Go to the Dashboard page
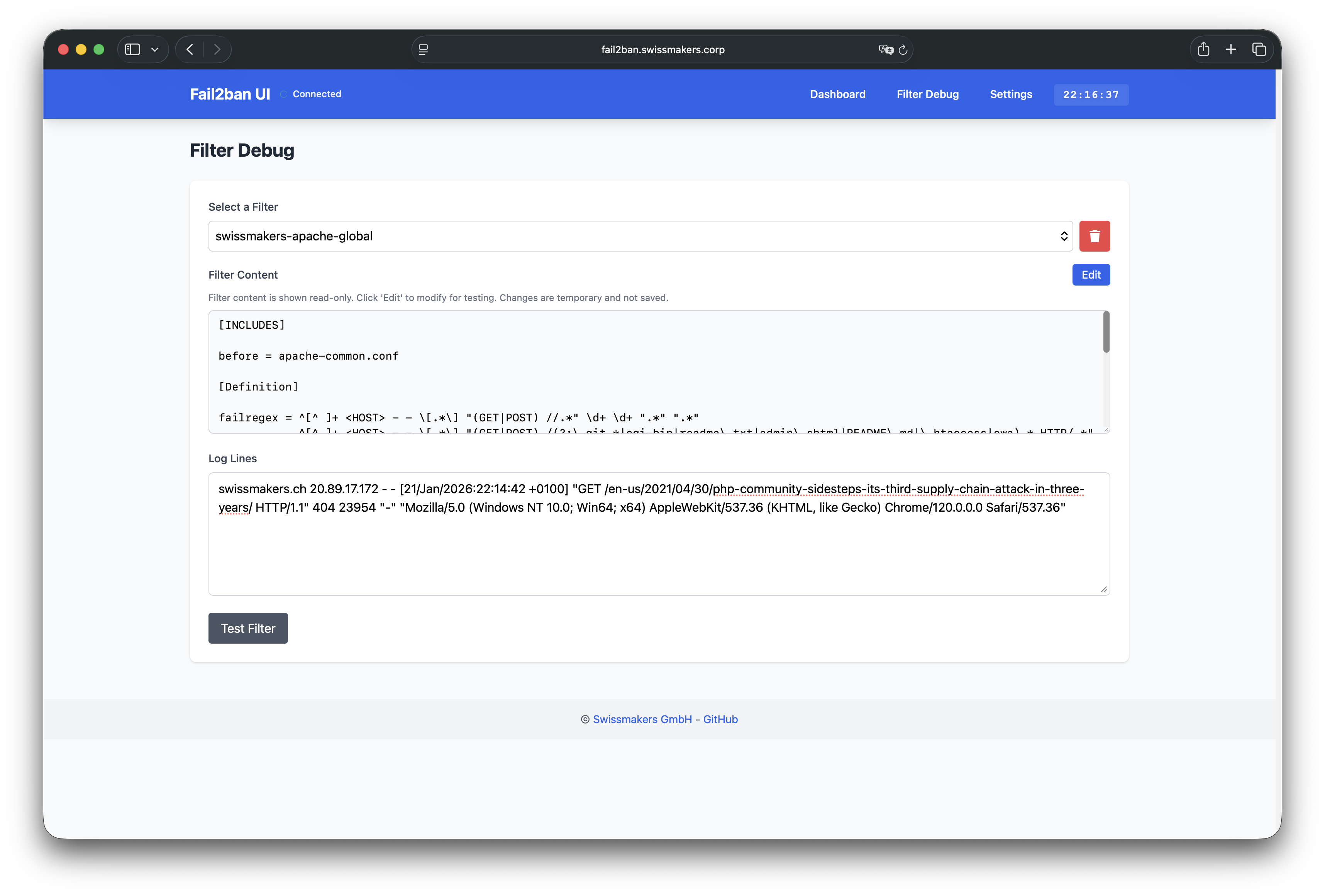 pyautogui.click(x=837, y=94)
